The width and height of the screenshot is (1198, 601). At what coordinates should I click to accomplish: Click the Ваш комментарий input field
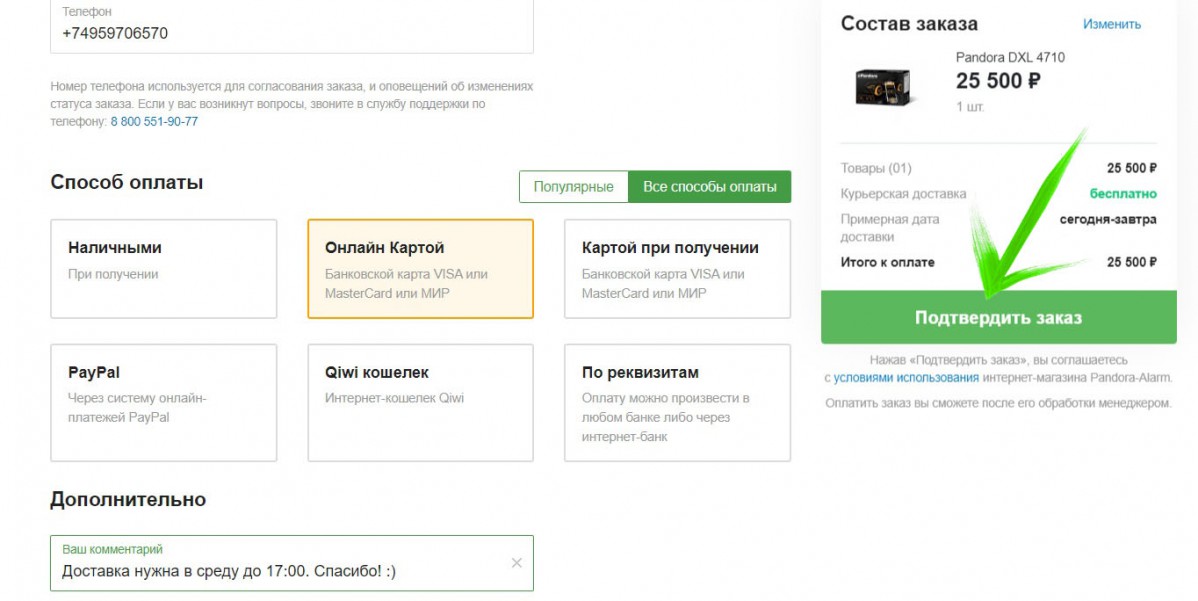(292, 563)
